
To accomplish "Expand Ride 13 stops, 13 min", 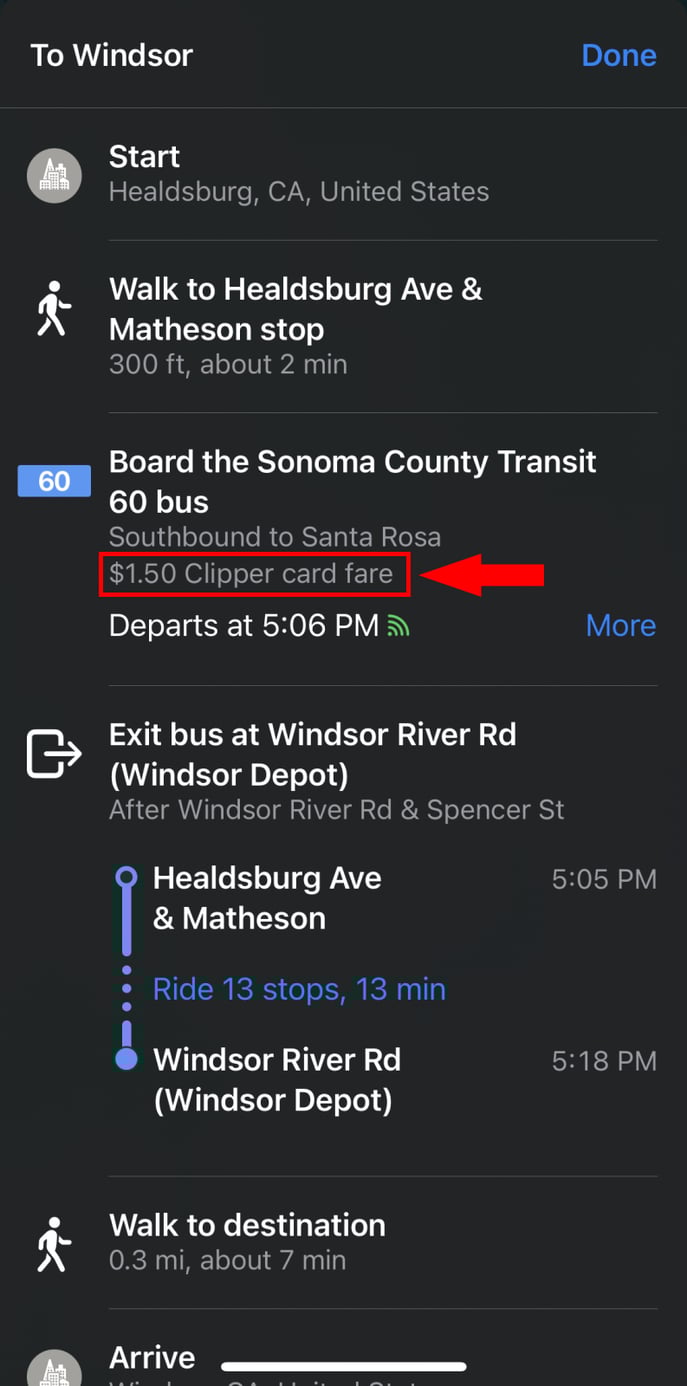I will coord(299,989).
